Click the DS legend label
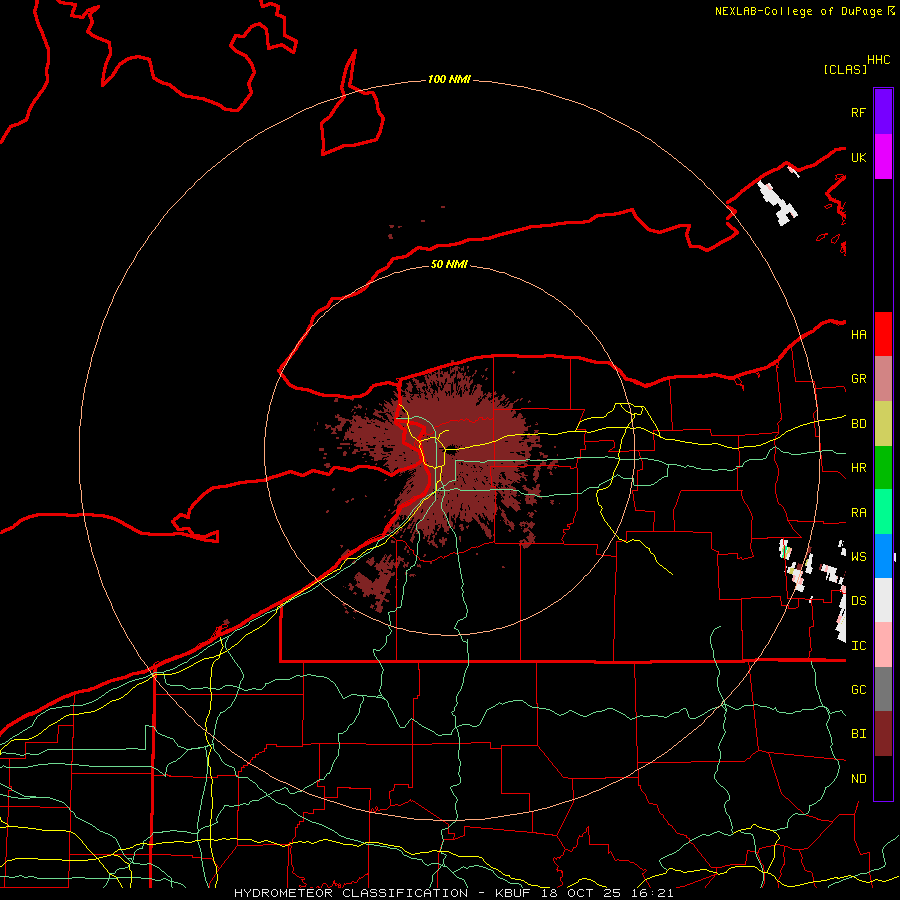This screenshot has height=900, width=900. click(x=858, y=601)
